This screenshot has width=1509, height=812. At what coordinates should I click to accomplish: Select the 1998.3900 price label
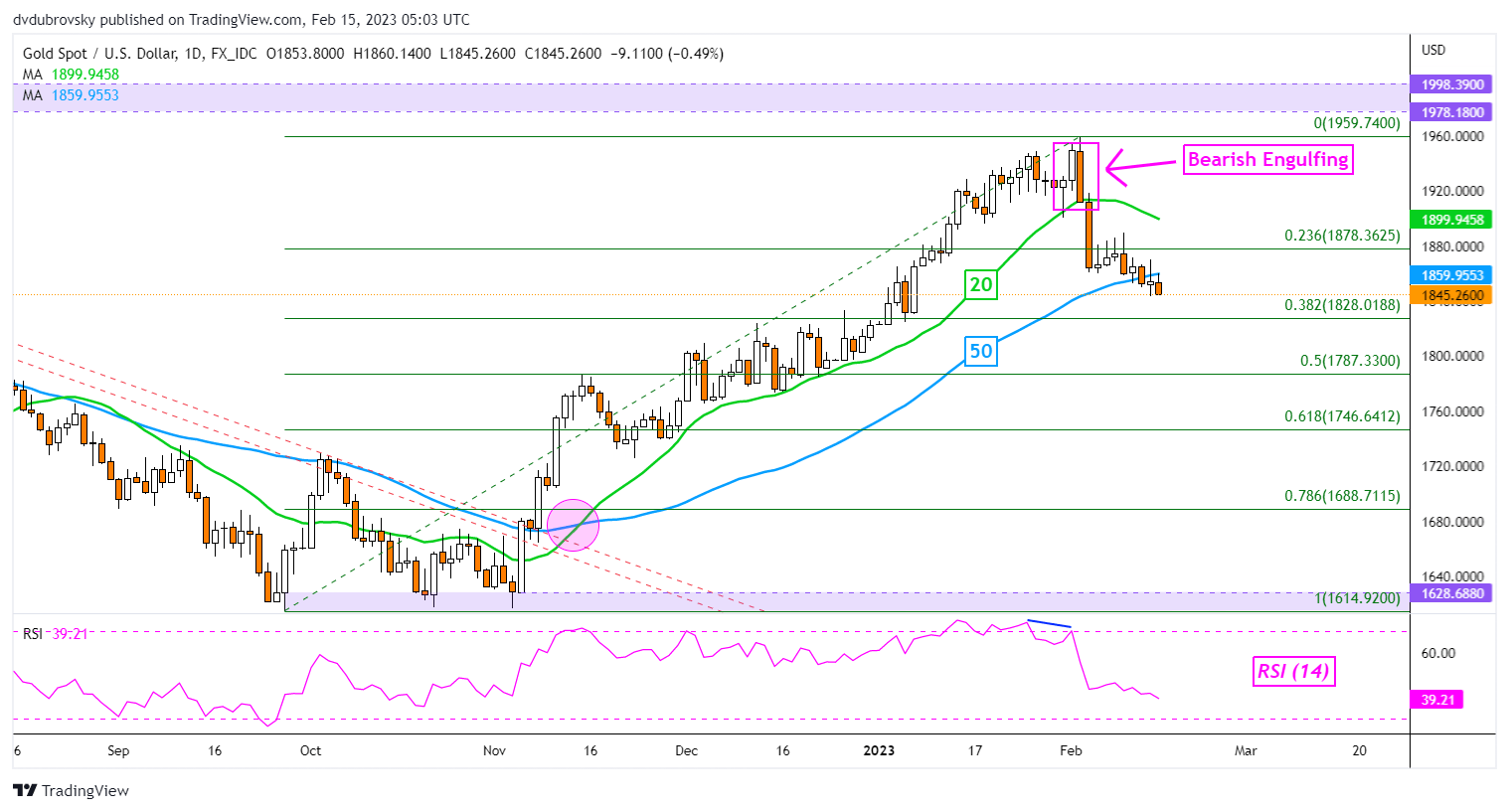[1452, 85]
